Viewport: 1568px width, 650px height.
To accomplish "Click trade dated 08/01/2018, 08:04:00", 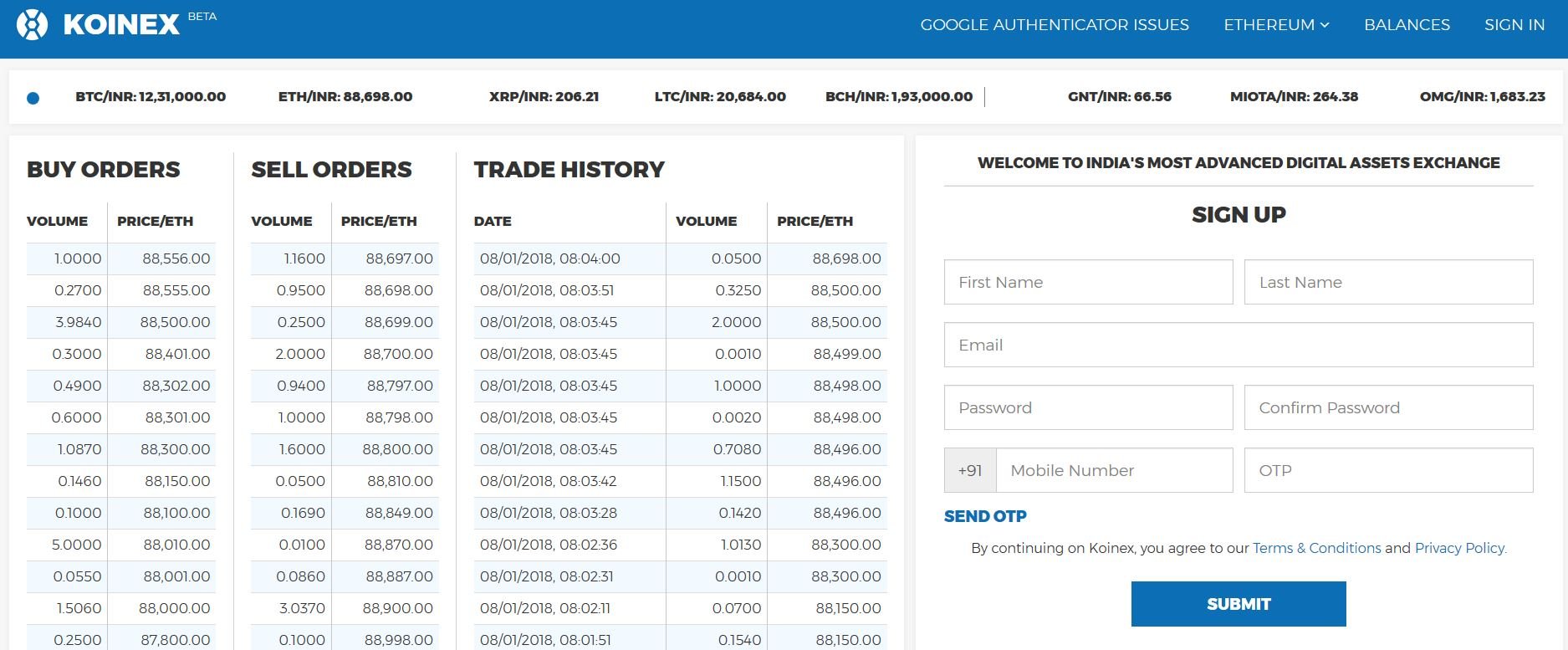I will [550, 258].
